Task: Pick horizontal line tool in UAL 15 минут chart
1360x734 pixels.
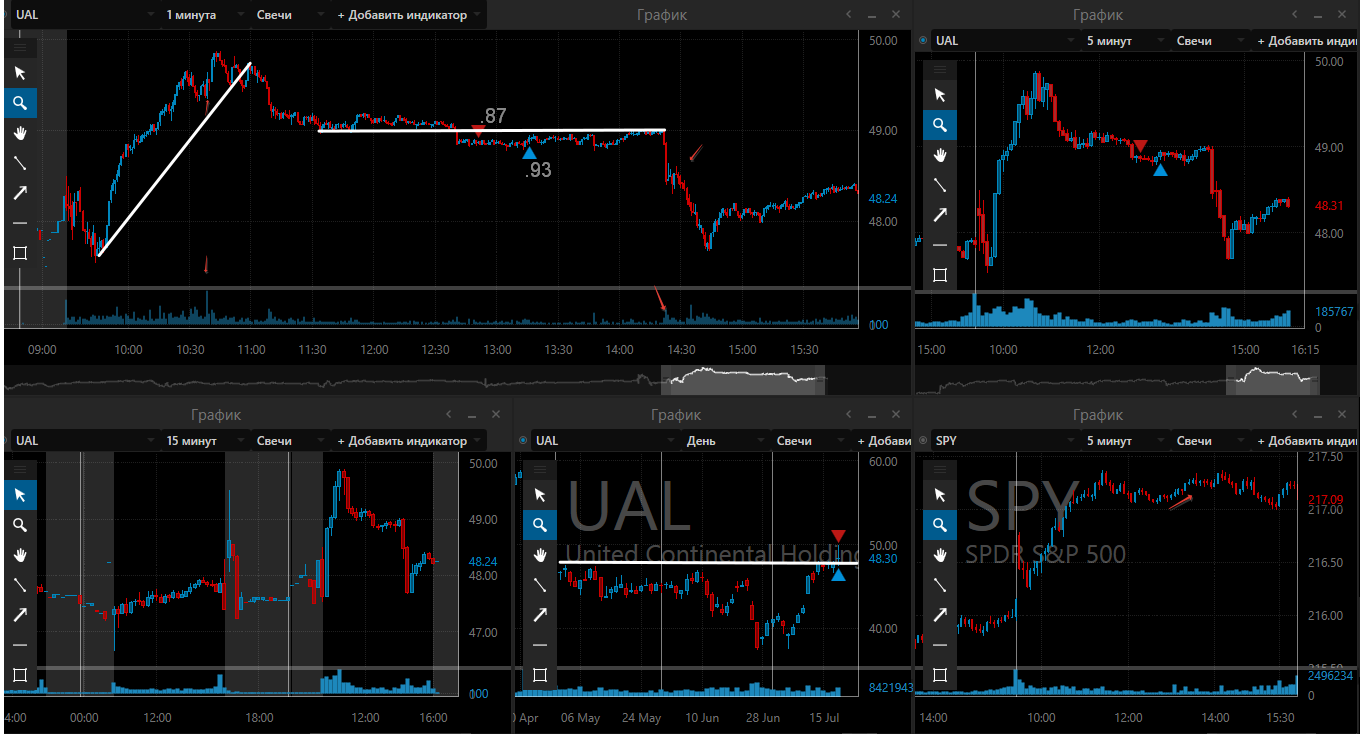Action: coord(20,645)
